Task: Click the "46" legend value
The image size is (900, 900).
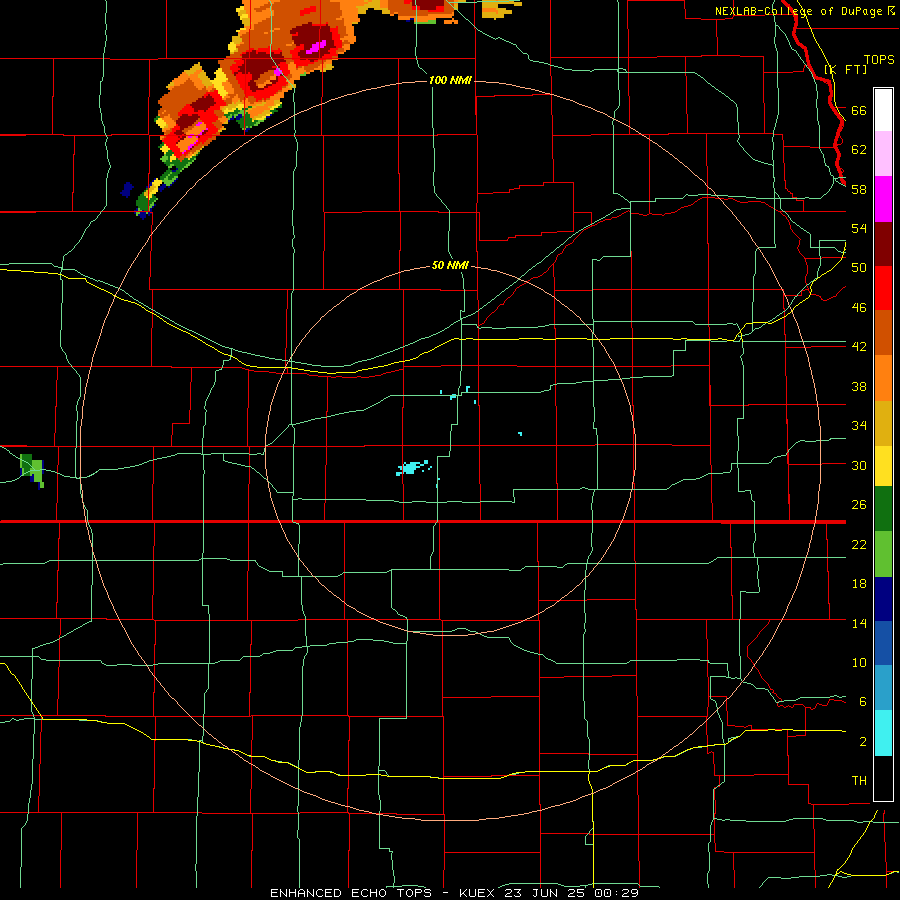Action: (859, 308)
